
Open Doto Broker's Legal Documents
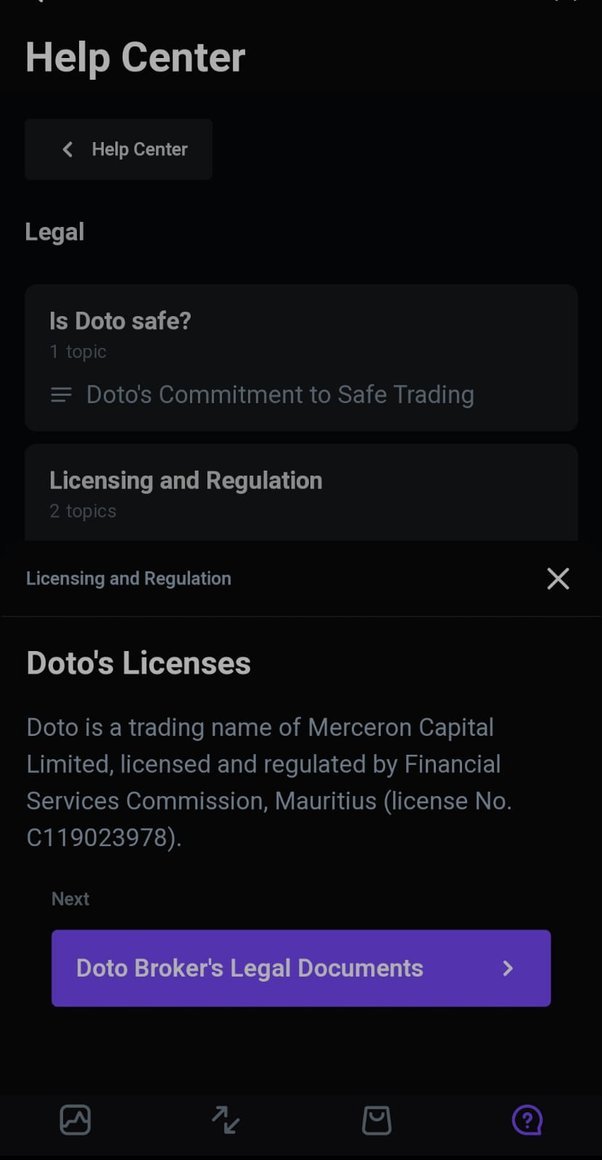[301, 968]
